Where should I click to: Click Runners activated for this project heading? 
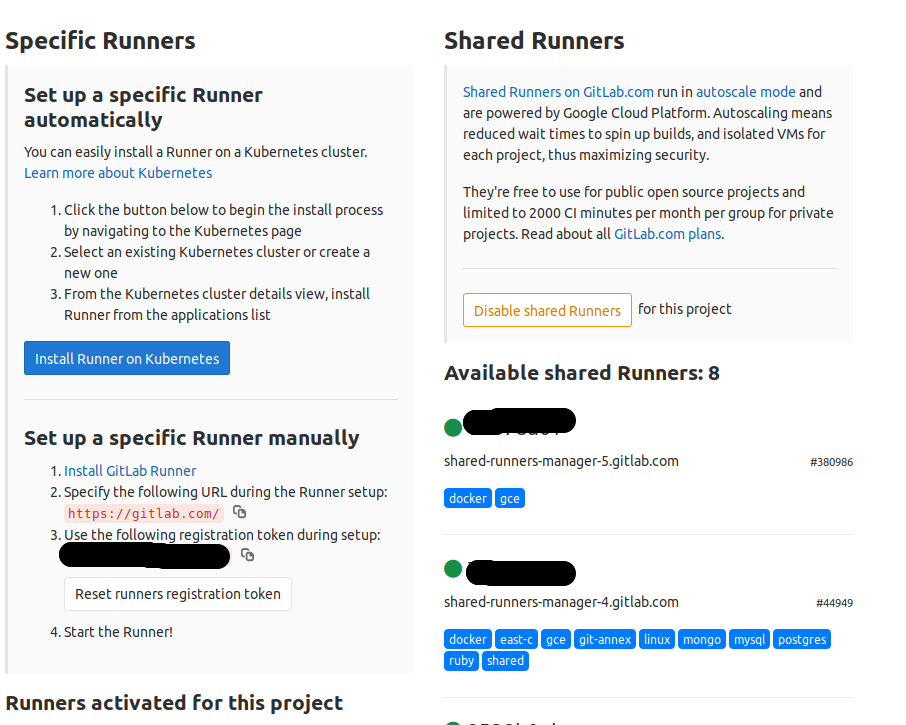tap(174, 703)
